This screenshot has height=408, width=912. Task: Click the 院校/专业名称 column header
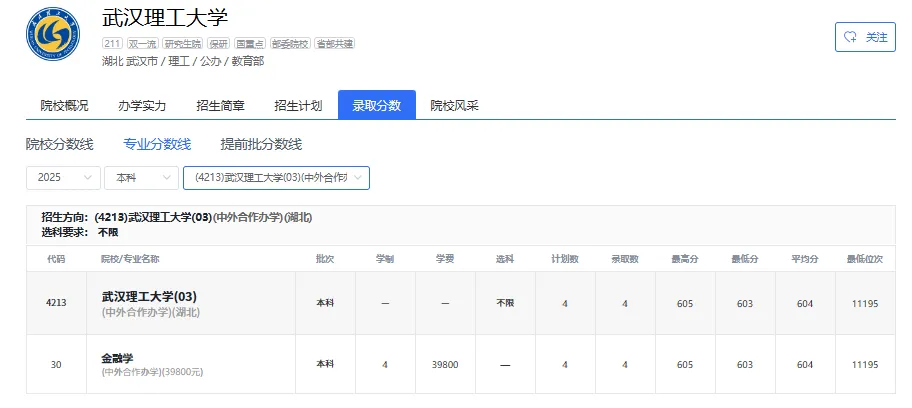pyautogui.click(x=130, y=259)
